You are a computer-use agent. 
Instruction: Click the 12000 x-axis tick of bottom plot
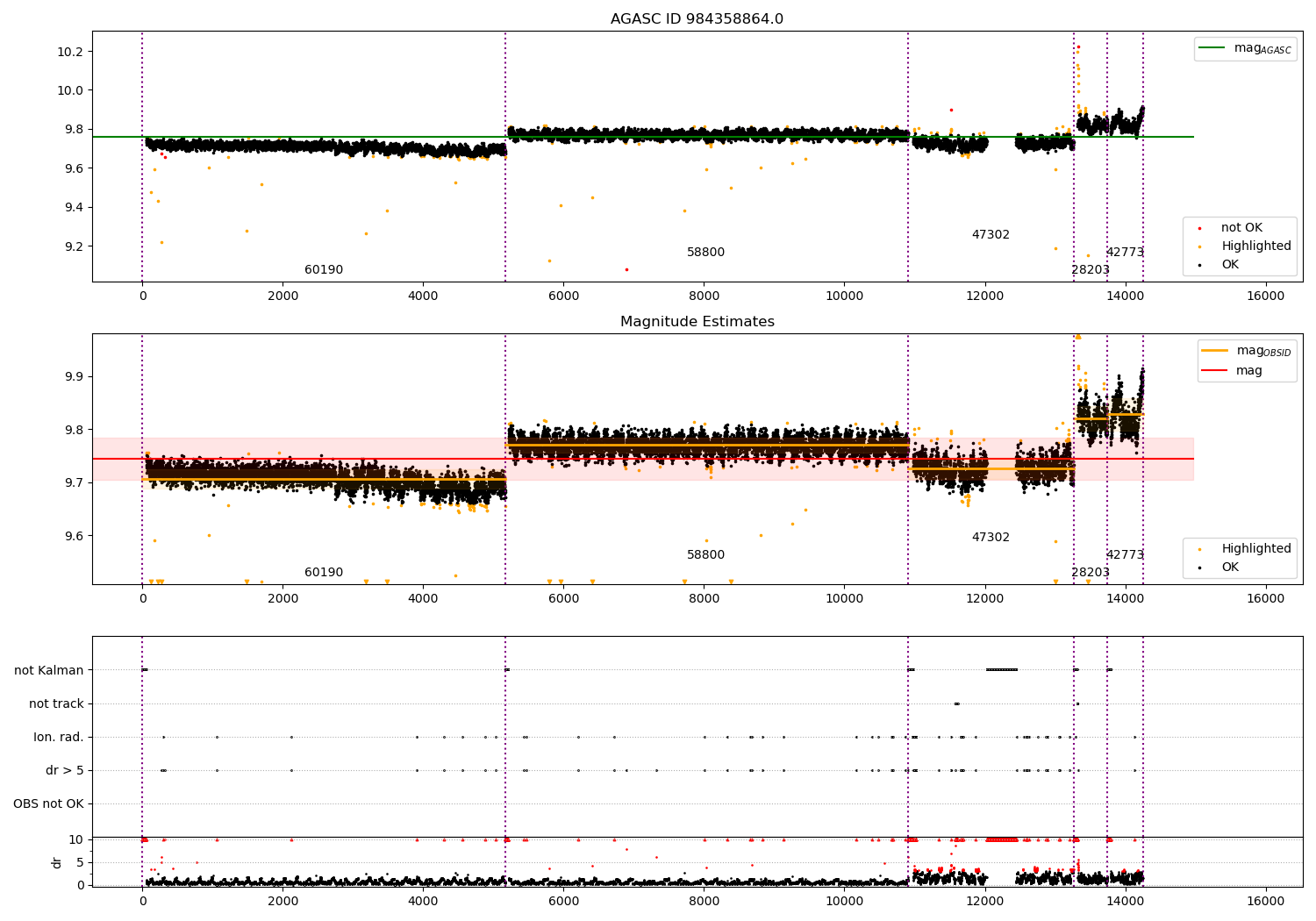[984, 902]
